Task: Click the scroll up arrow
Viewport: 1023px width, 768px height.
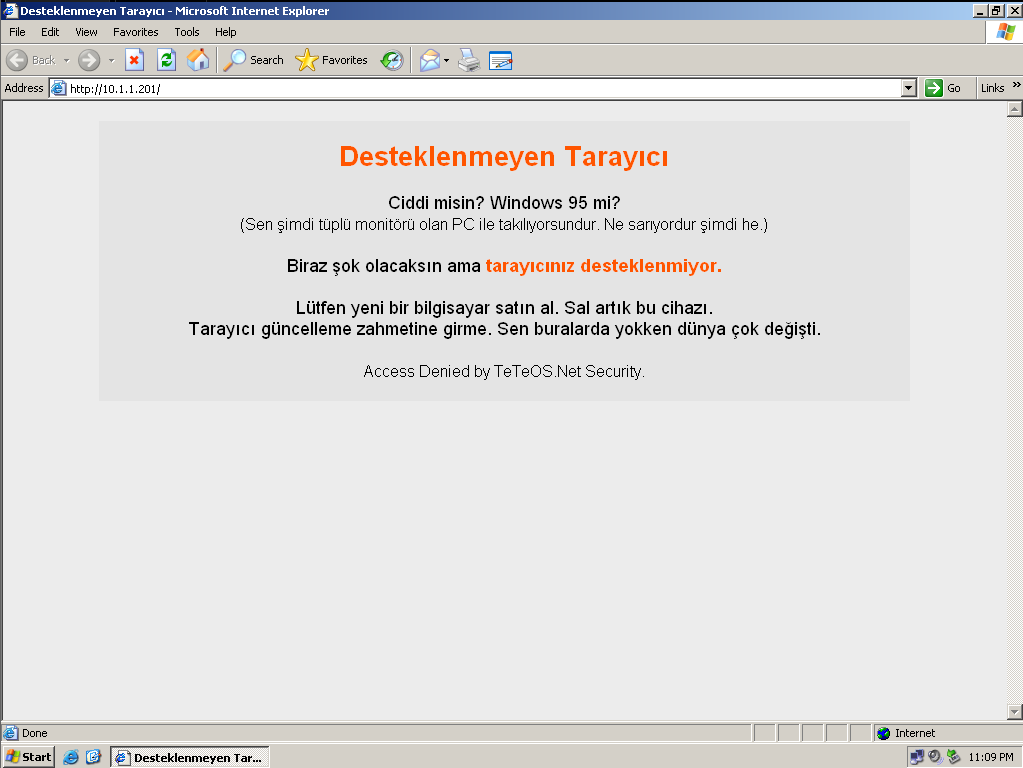Action: (x=1014, y=109)
